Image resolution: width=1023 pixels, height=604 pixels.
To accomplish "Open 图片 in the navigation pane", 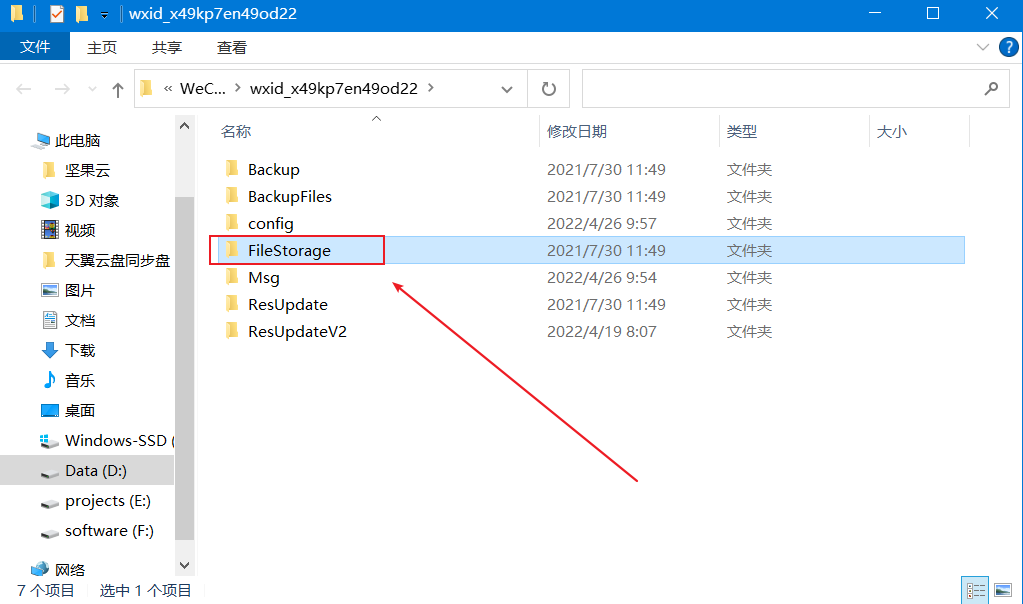I will (x=80, y=290).
